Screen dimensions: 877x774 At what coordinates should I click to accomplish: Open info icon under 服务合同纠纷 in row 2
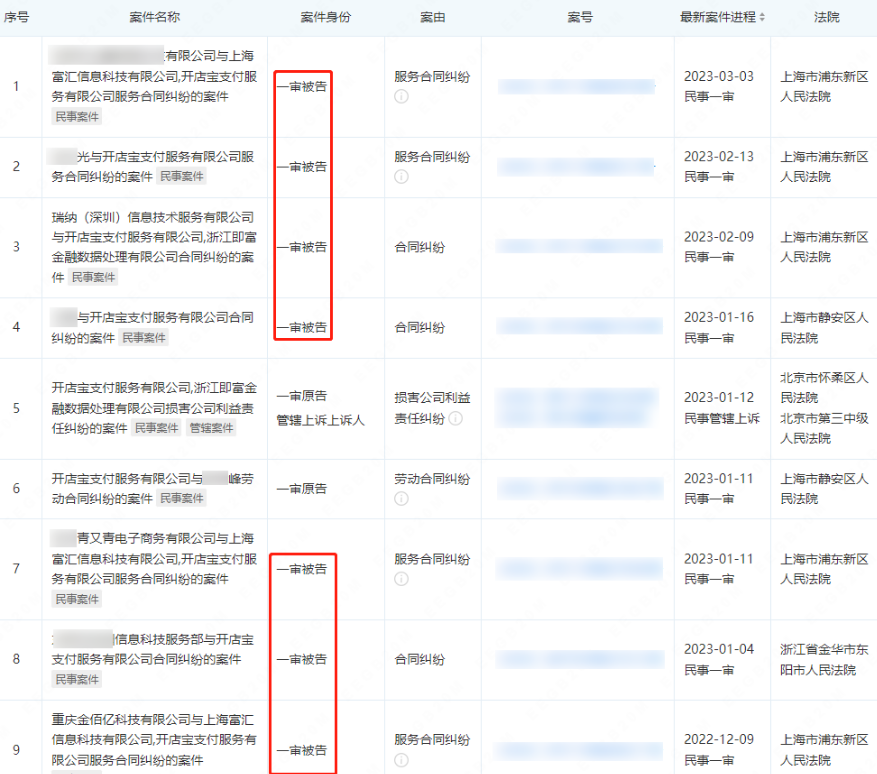[x=401, y=177]
